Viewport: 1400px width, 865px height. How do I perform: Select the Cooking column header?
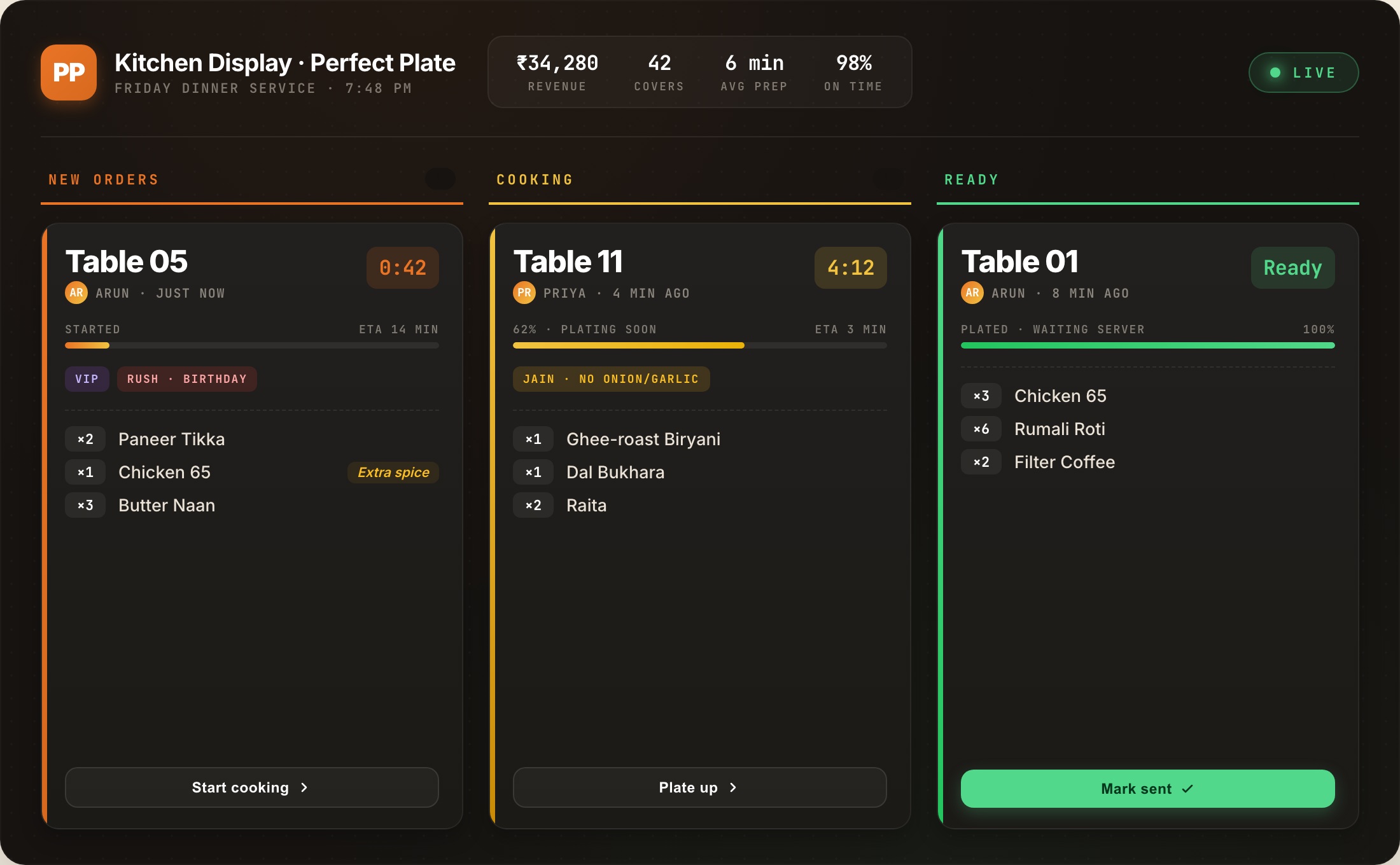pos(535,180)
